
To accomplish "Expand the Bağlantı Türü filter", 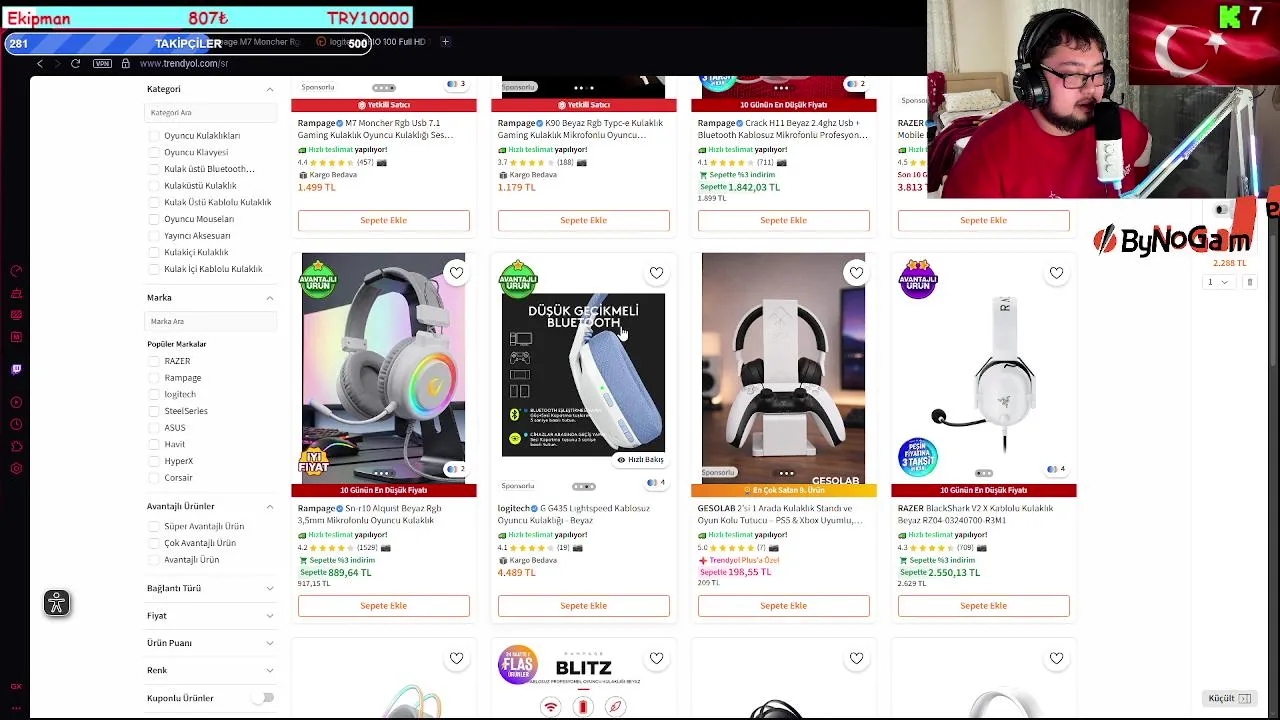I will pos(210,588).
